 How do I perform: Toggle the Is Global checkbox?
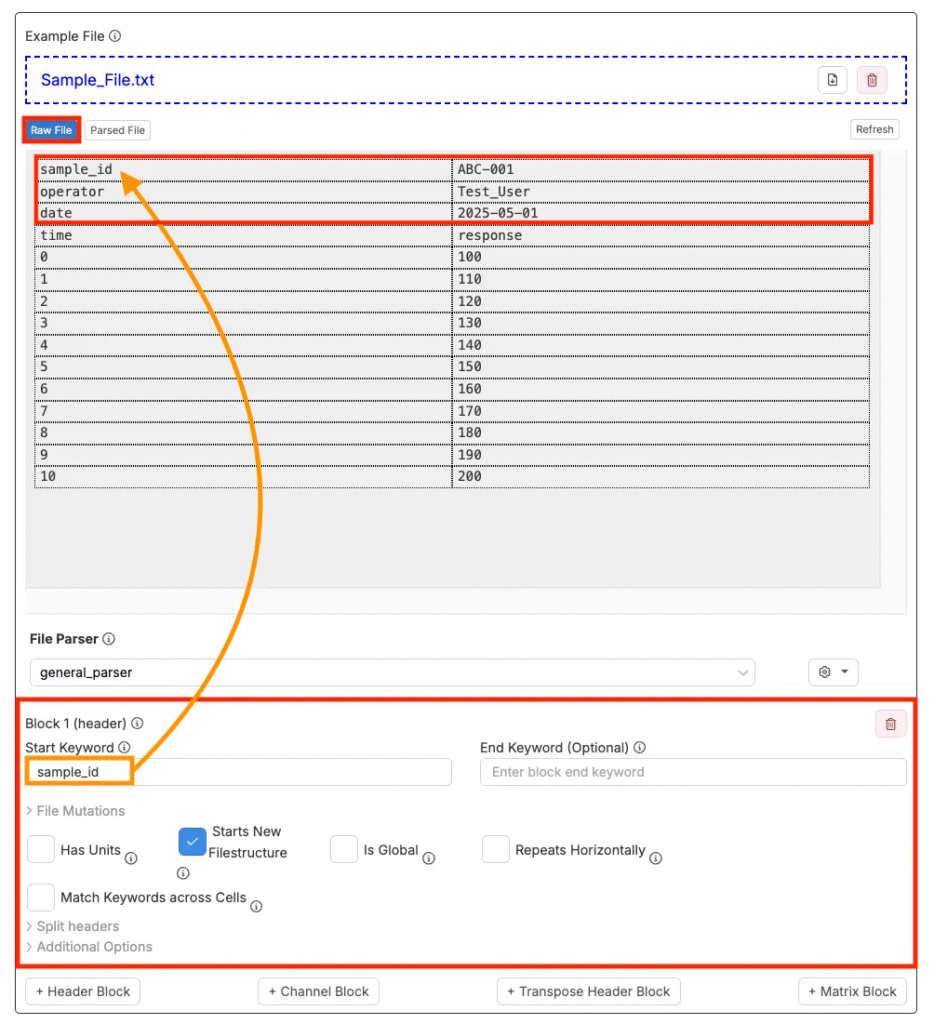pyautogui.click(x=344, y=849)
